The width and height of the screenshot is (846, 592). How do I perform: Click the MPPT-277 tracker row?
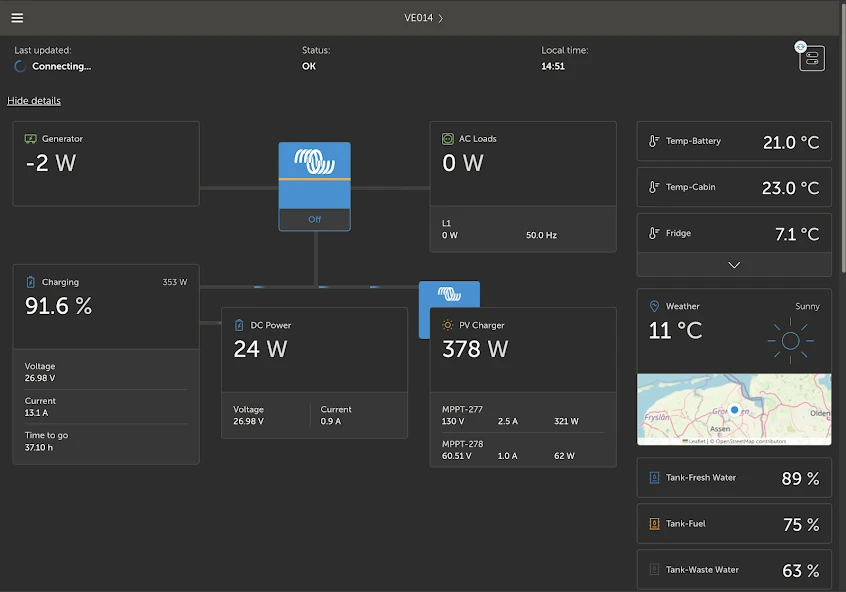pyautogui.click(x=522, y=415)
